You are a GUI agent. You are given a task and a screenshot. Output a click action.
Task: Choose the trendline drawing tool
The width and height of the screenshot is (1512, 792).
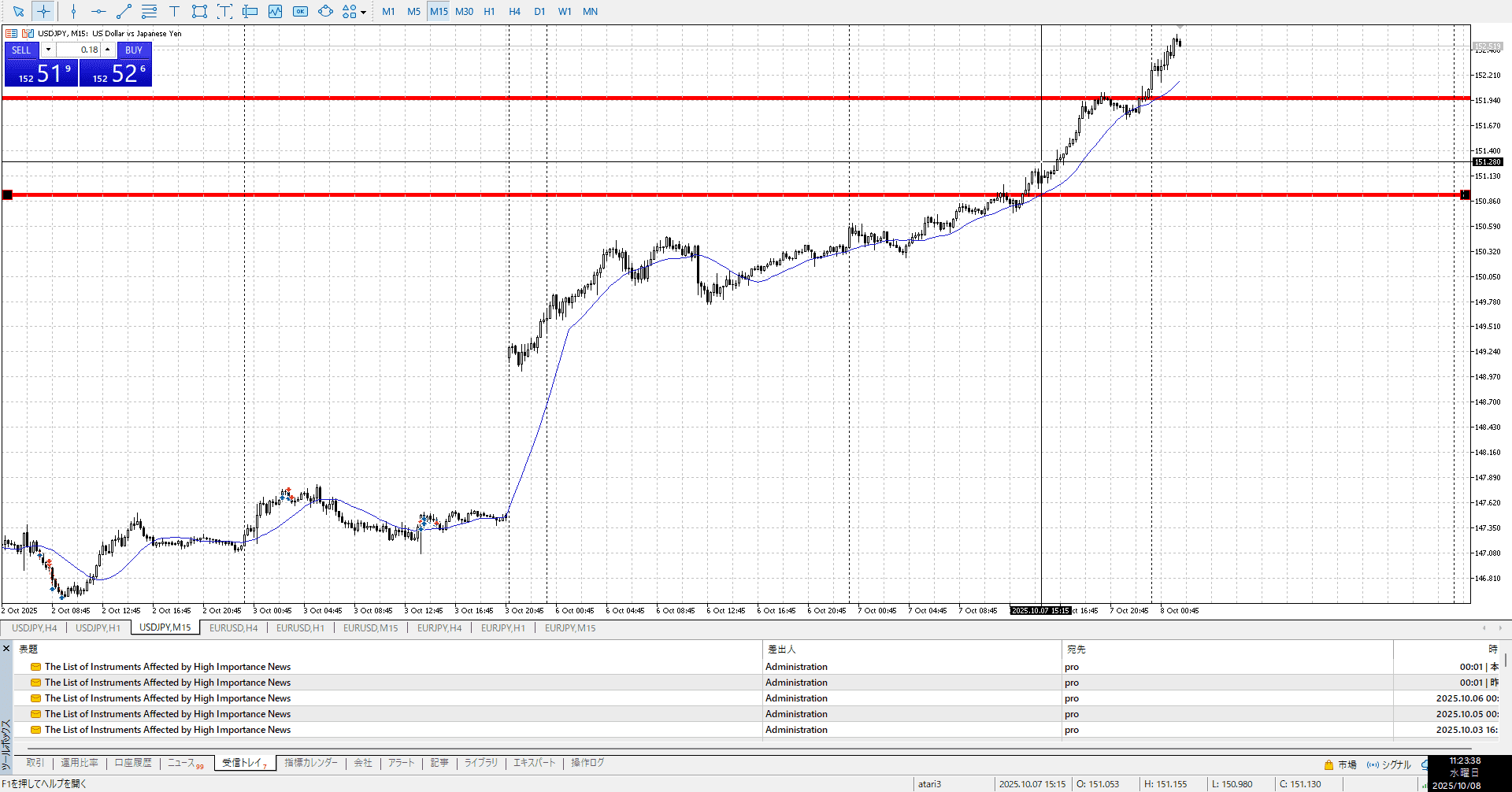point(124,12)
